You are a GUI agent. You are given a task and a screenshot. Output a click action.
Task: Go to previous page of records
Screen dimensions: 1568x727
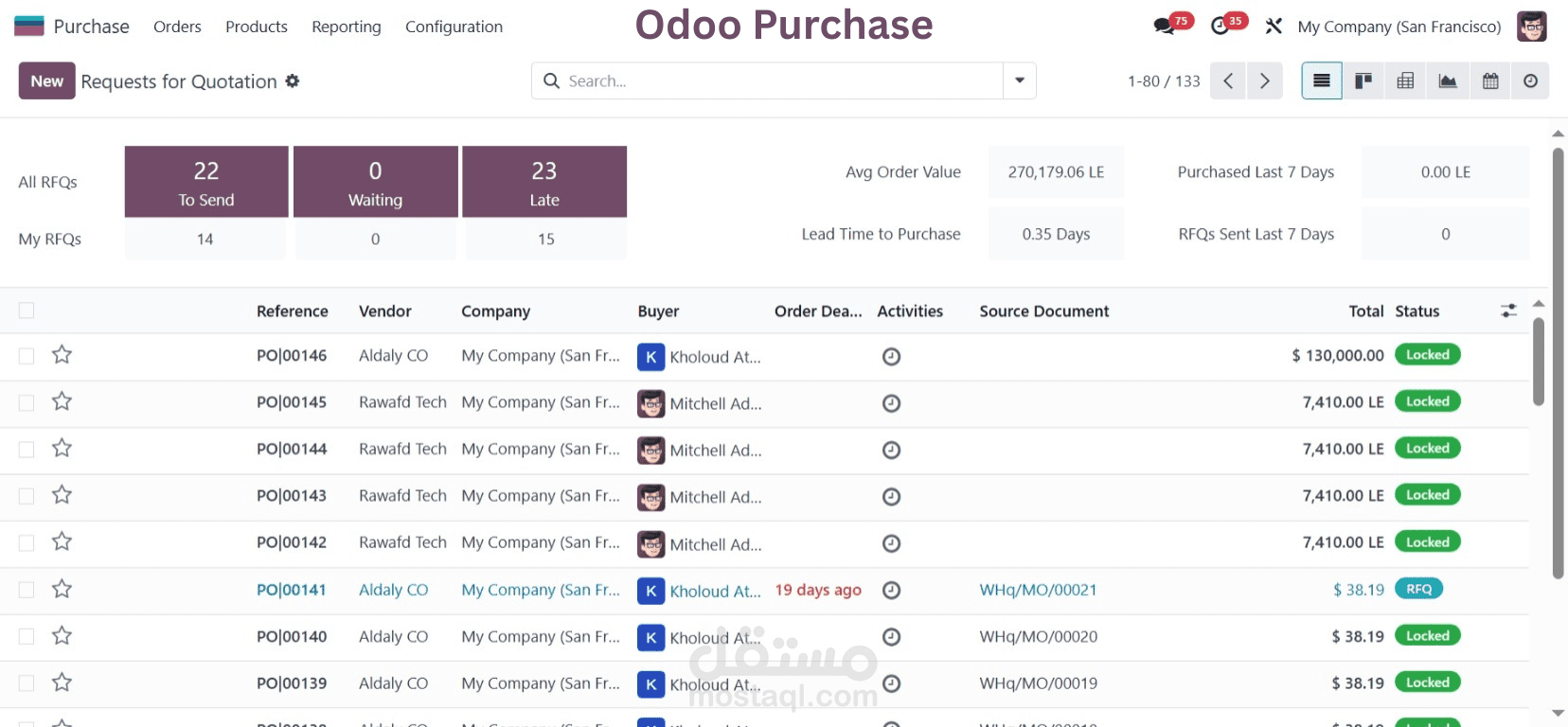pyautogui.click(x=1228, y=81)
